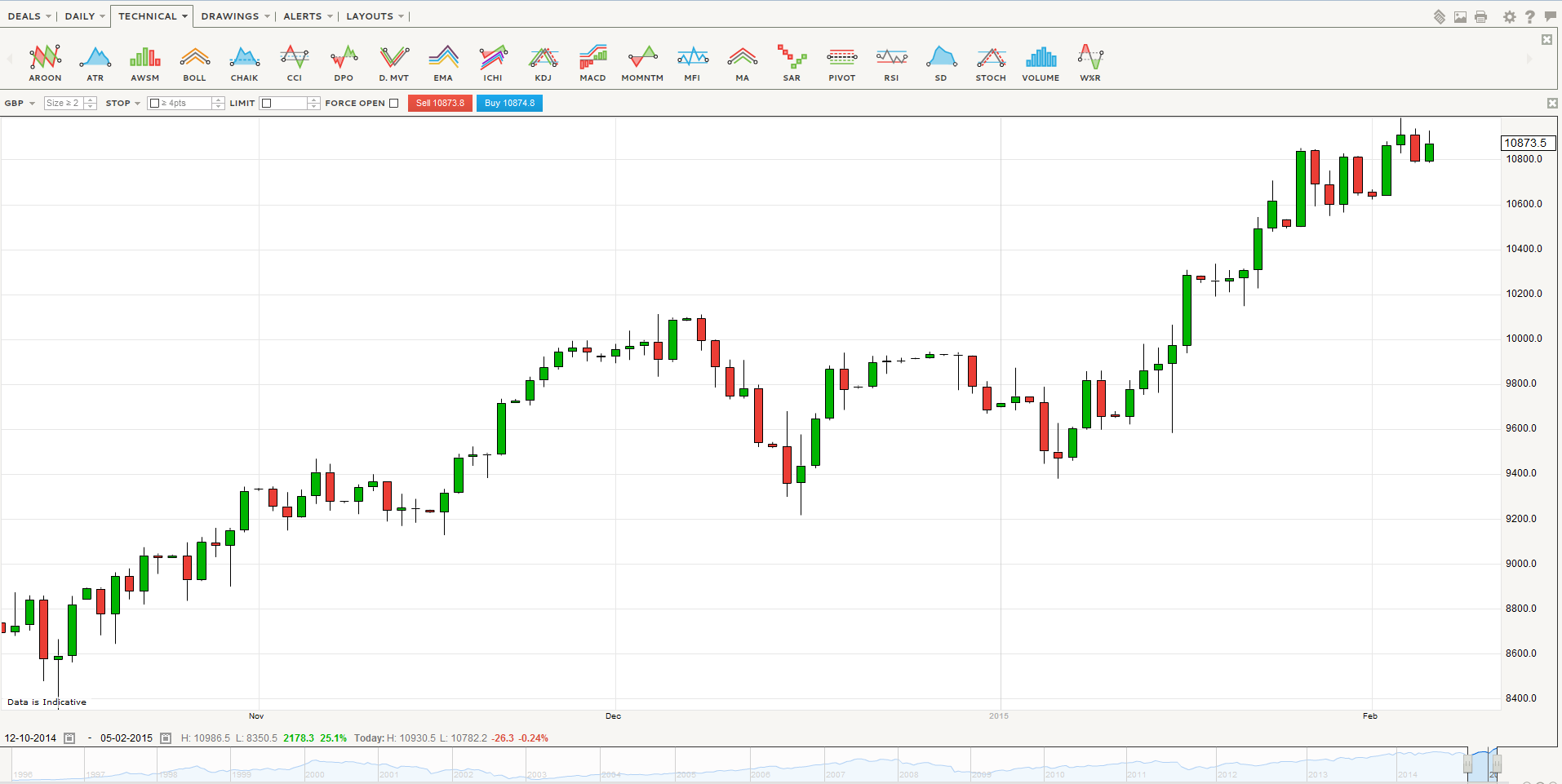This screenshot has width=1562, height=784.
Task: Open the GBP currency dropdown
Action: 20,104
